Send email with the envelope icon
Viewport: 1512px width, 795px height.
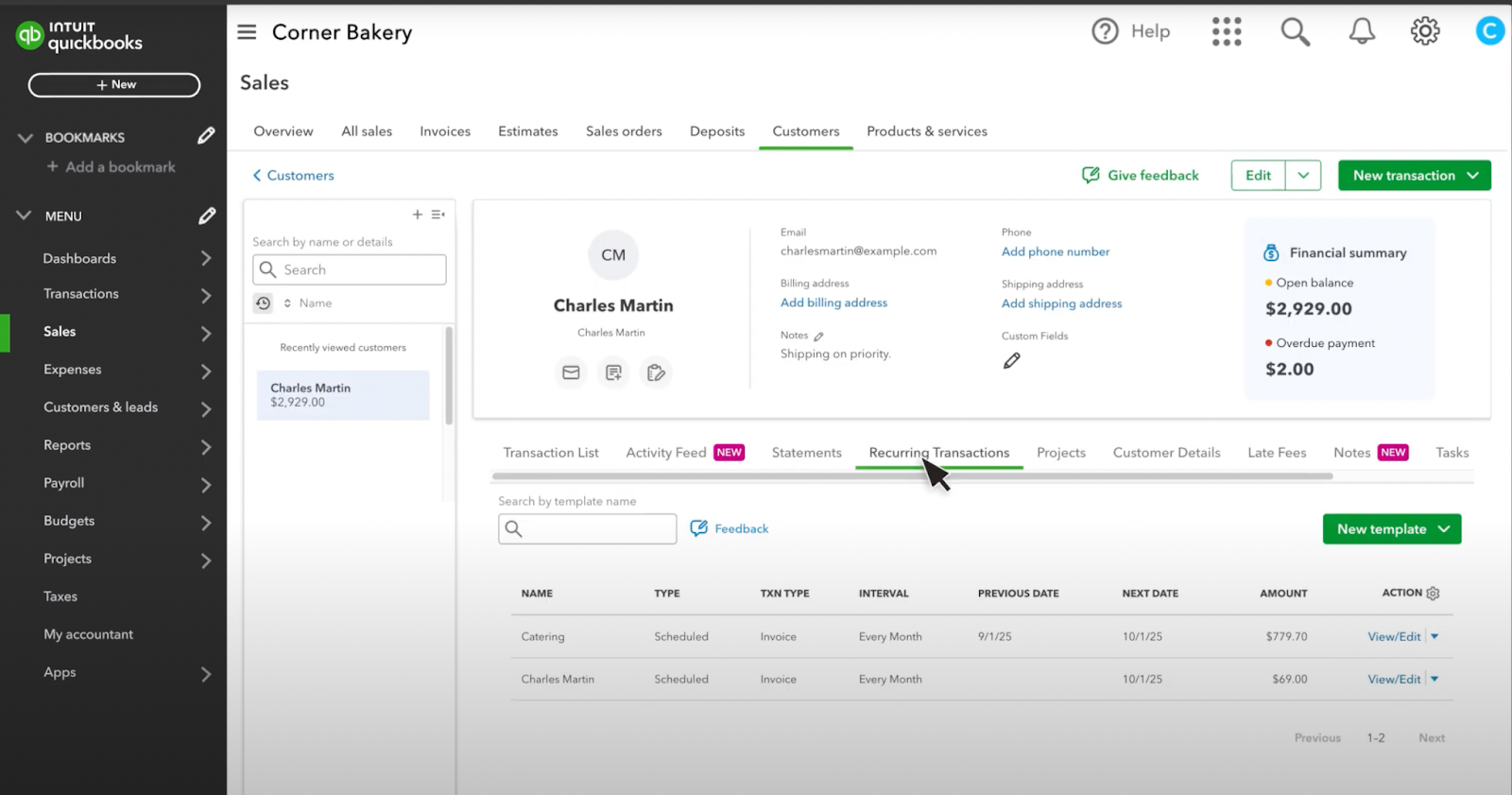[x=571, y=372]
